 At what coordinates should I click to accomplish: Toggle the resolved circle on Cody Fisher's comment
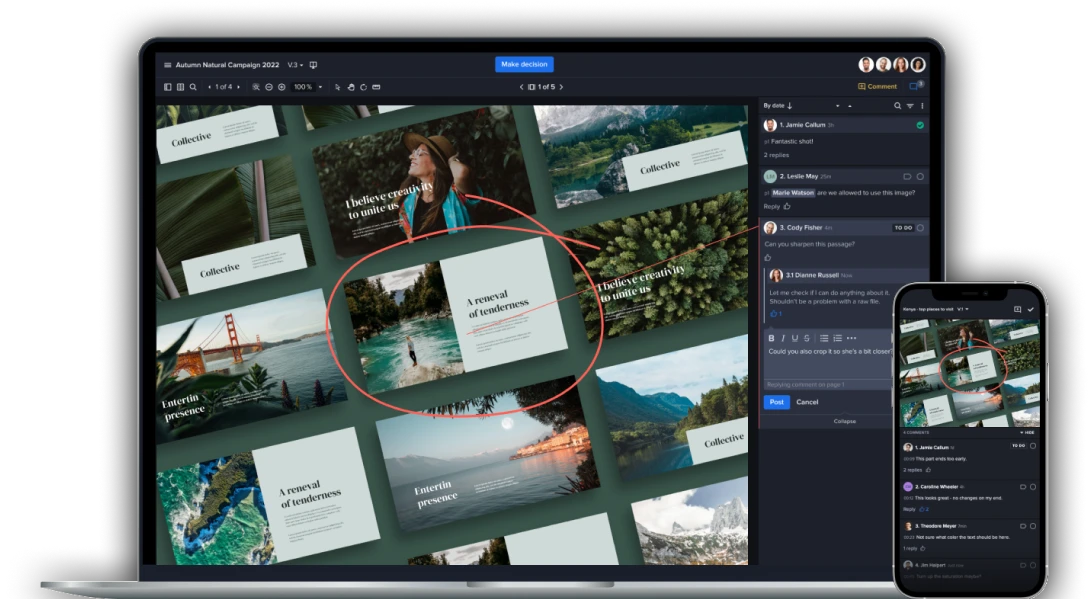[920, 228]
